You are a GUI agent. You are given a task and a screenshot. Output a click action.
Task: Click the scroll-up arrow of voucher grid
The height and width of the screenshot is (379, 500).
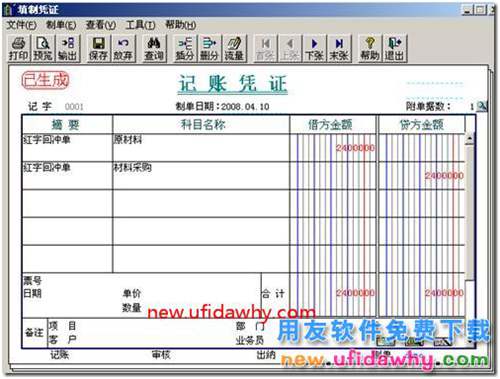[470, 139]
